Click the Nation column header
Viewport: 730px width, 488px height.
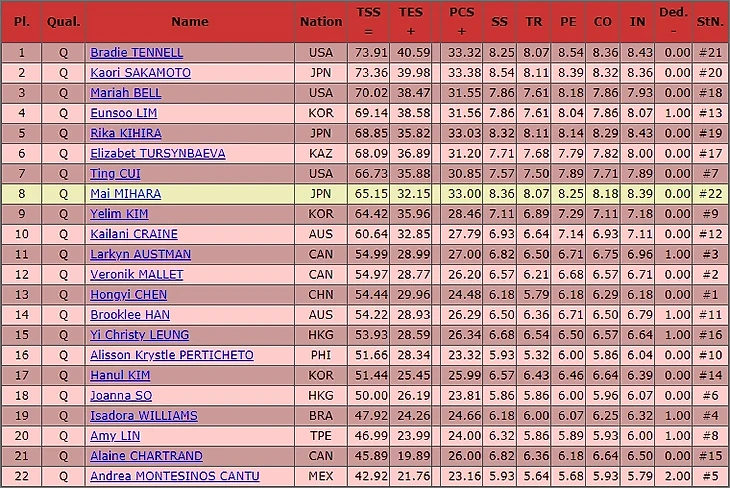tap(321, 22)
